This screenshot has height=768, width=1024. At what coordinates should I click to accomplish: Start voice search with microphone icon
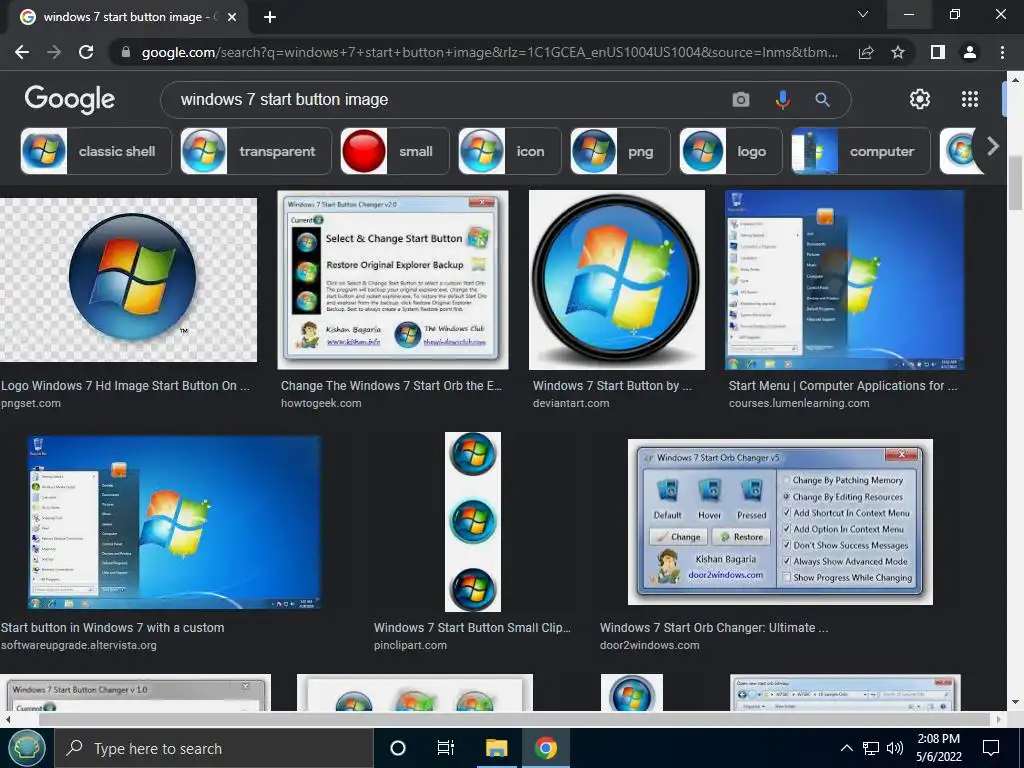[x=782, y=99]
